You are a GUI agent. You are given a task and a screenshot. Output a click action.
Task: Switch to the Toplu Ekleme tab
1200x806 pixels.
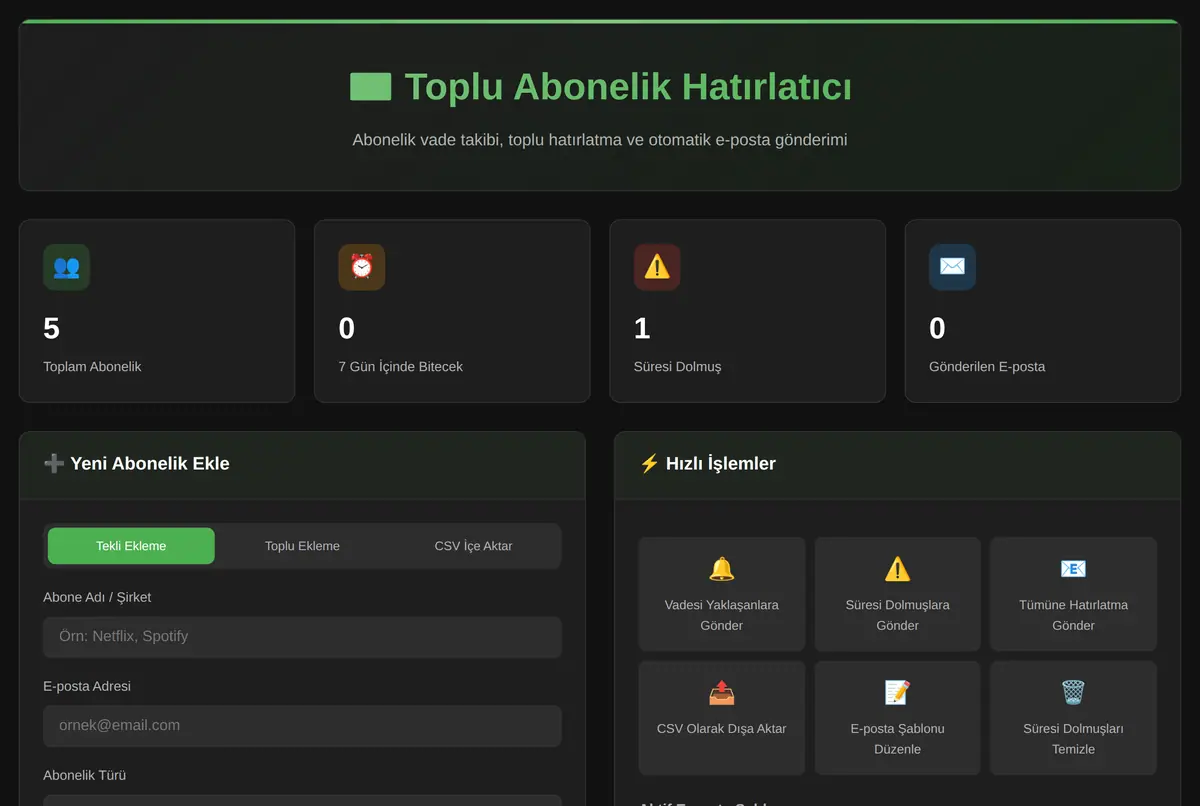[x=302, y=546]
